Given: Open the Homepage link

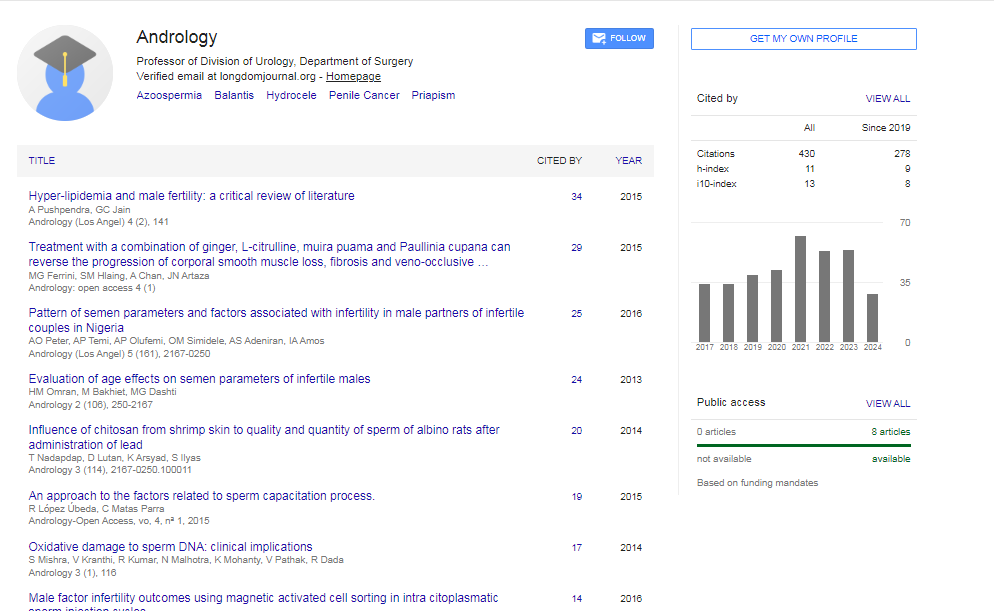Looking at the screenshot, I should pyautogui.click(x=353, y=76).
